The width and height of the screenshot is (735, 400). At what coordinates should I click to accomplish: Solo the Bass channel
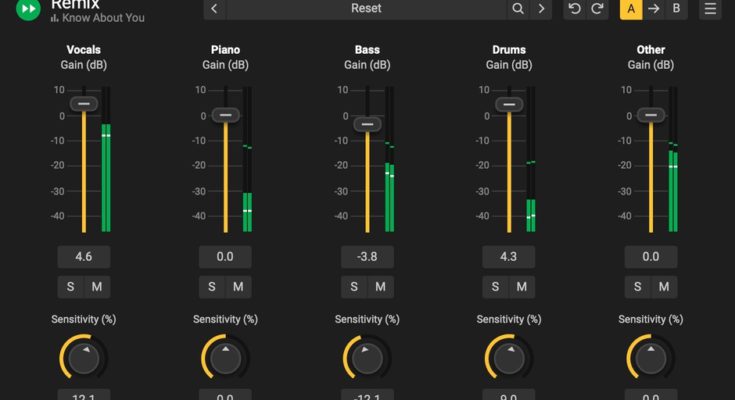[354, 287]
